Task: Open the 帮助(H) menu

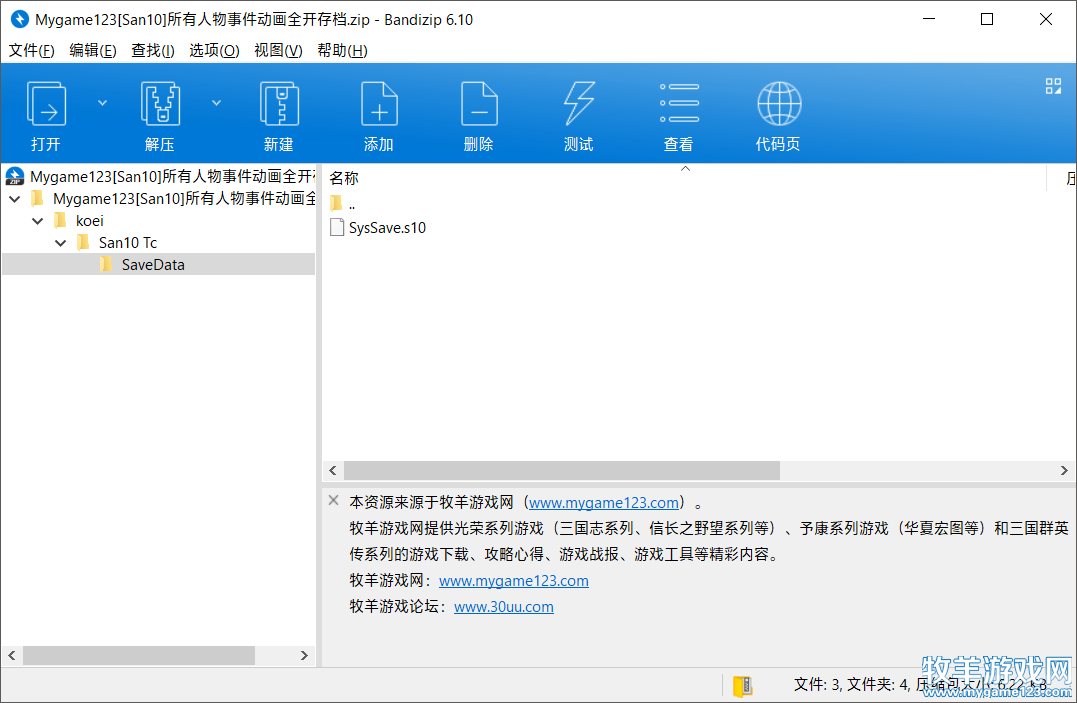Action: [342, 50]
